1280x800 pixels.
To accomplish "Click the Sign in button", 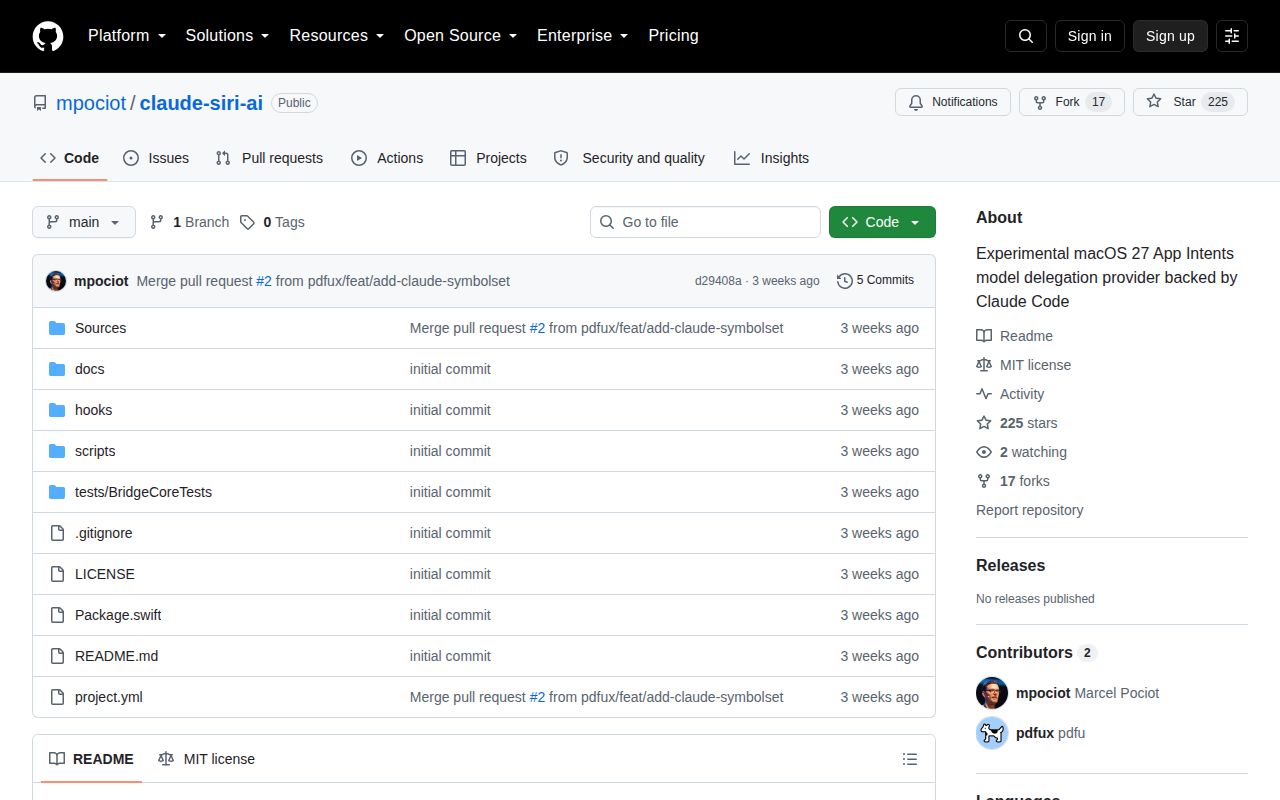I will 1089,36.
